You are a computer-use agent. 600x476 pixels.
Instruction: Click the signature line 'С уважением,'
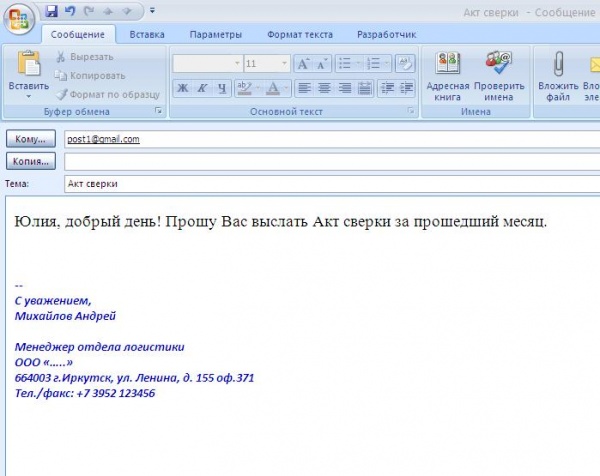coord(53,301)
